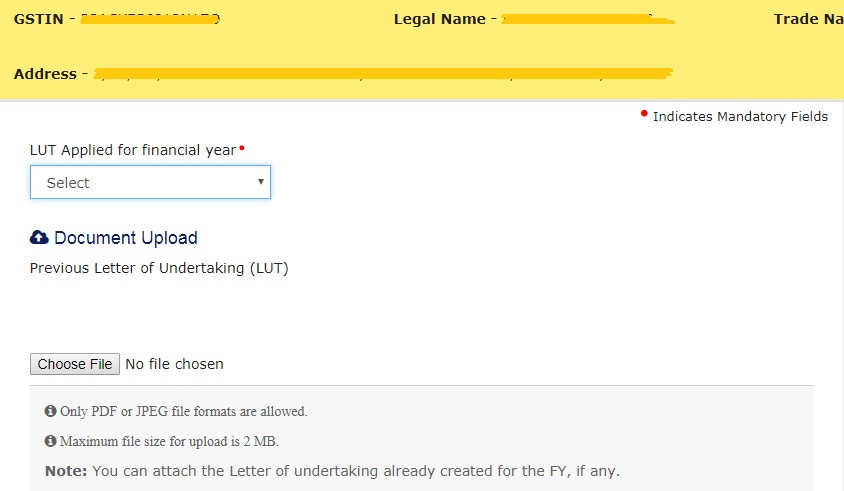Click info icon beside maximum file size
844x491 pixels.
[51, 441]
